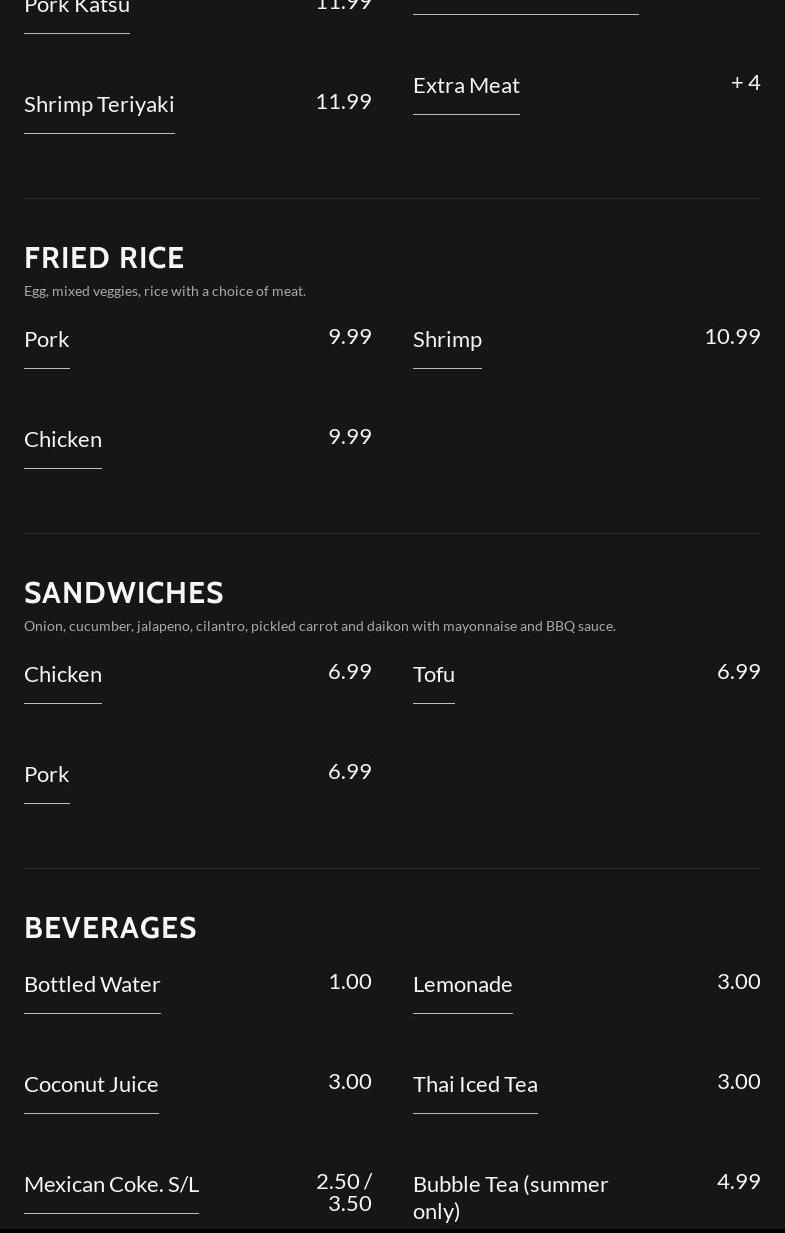Viewport: 785px width, 1233px height.
Task: Open the Bubble Tea (summer only) item
Action: click(x=511, y=1197)
